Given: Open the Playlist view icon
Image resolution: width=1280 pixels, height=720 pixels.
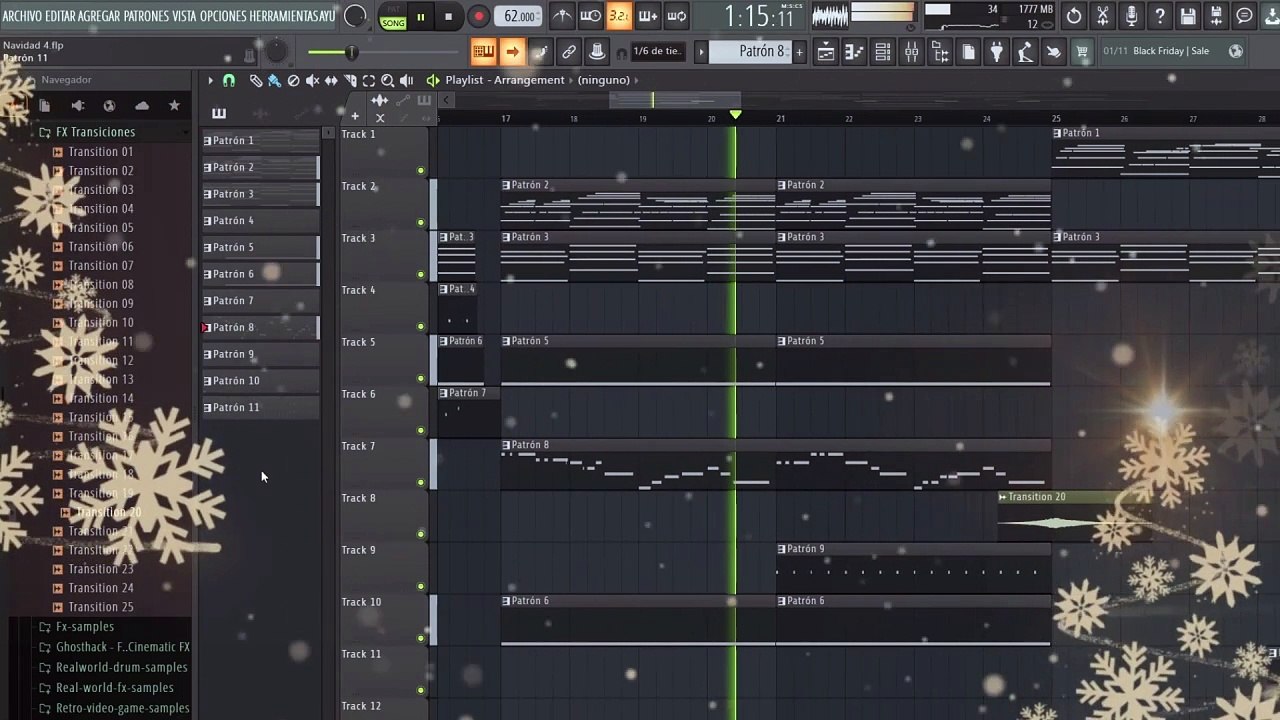Looking at the screenshot, I should [826, 52].
